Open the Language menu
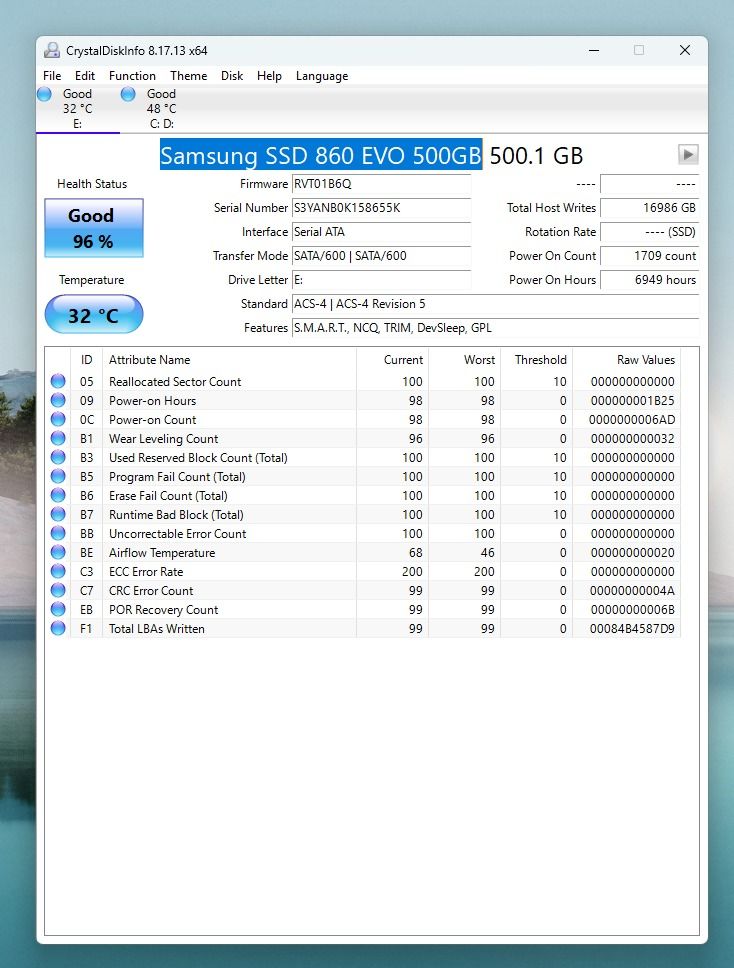The height and width of the screenshot is (968, 734). (322, 76)
